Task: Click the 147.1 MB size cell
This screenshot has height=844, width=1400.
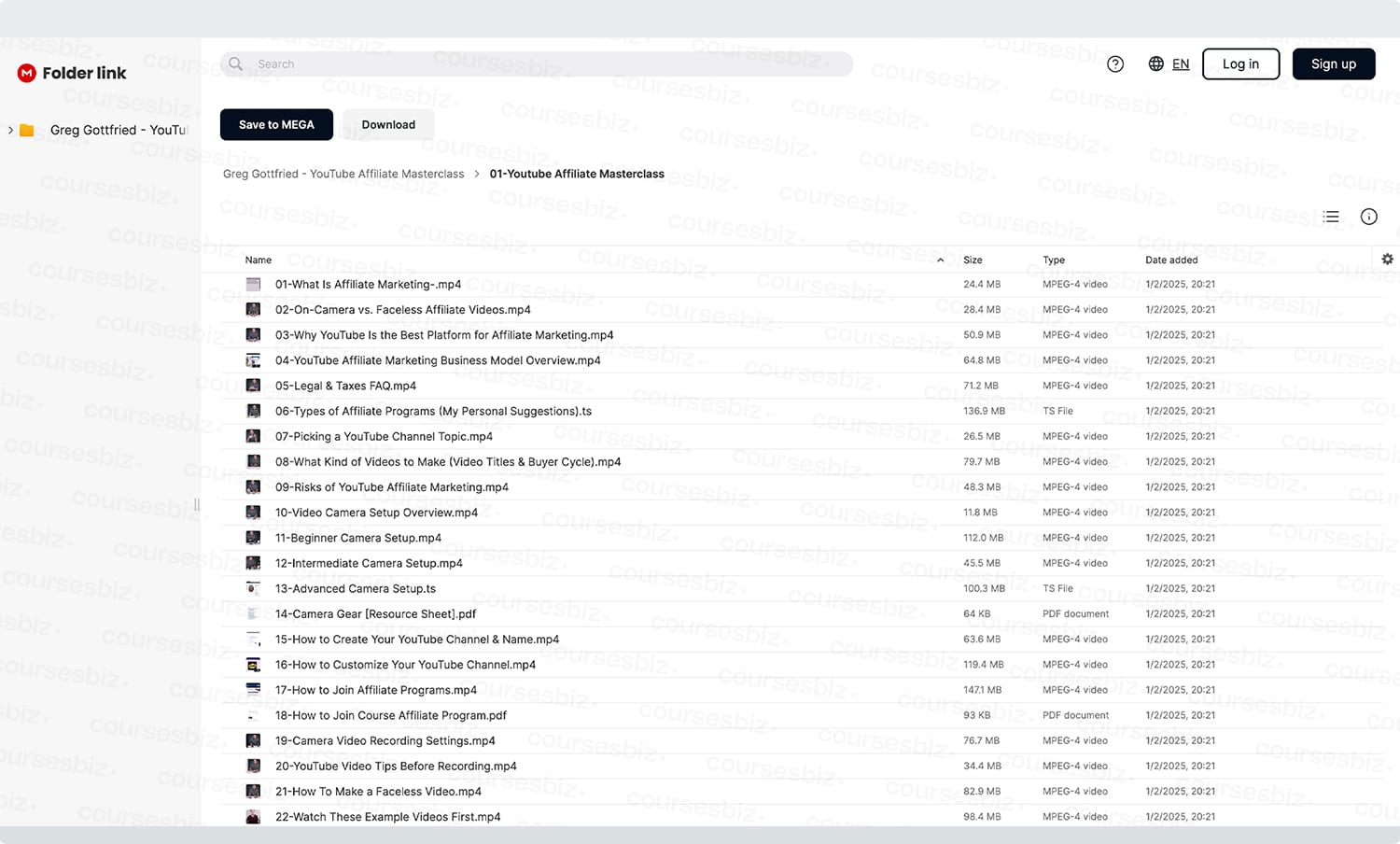Action: 983,690
